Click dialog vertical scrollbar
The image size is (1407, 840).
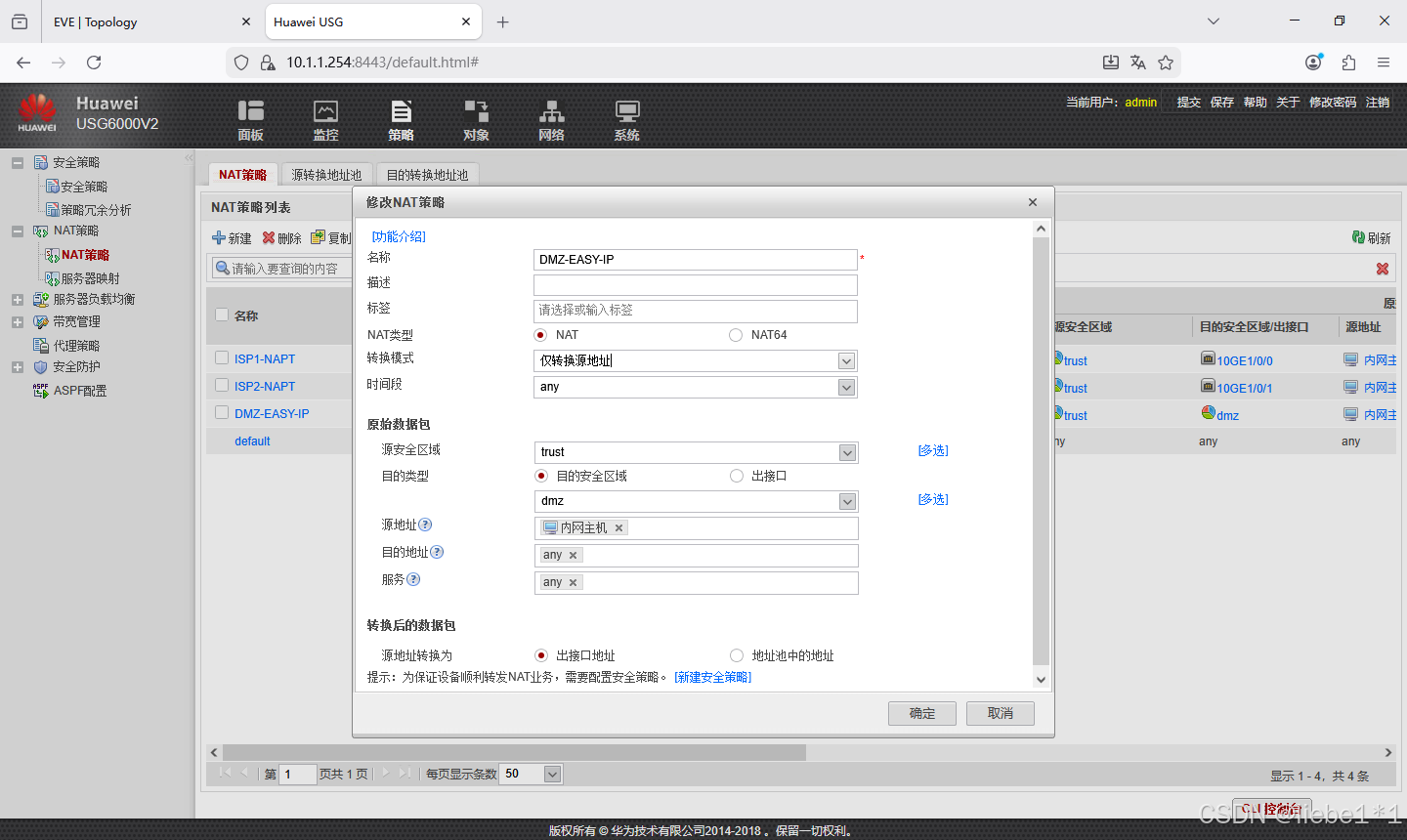point(1041,449)
